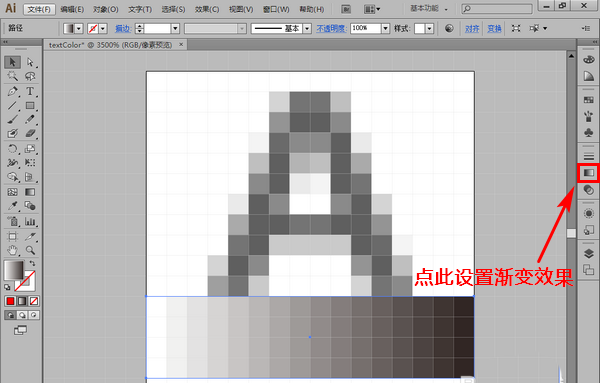
Task: Open the Symbols panel (club icon)
Action: point(589,132)
